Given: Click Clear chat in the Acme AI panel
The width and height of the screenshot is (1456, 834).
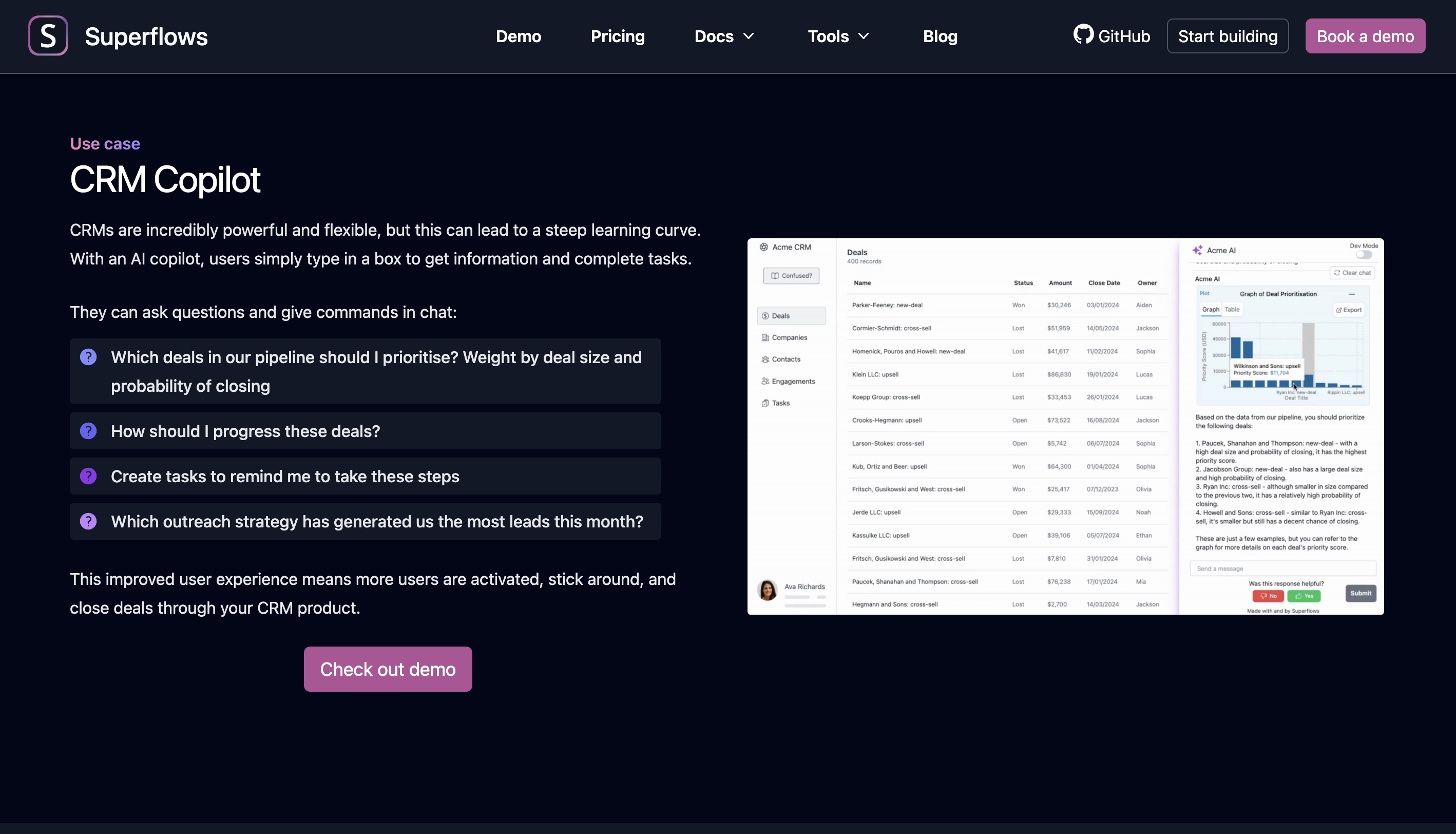Looking at the screenshot, I should pos(1352,273).
